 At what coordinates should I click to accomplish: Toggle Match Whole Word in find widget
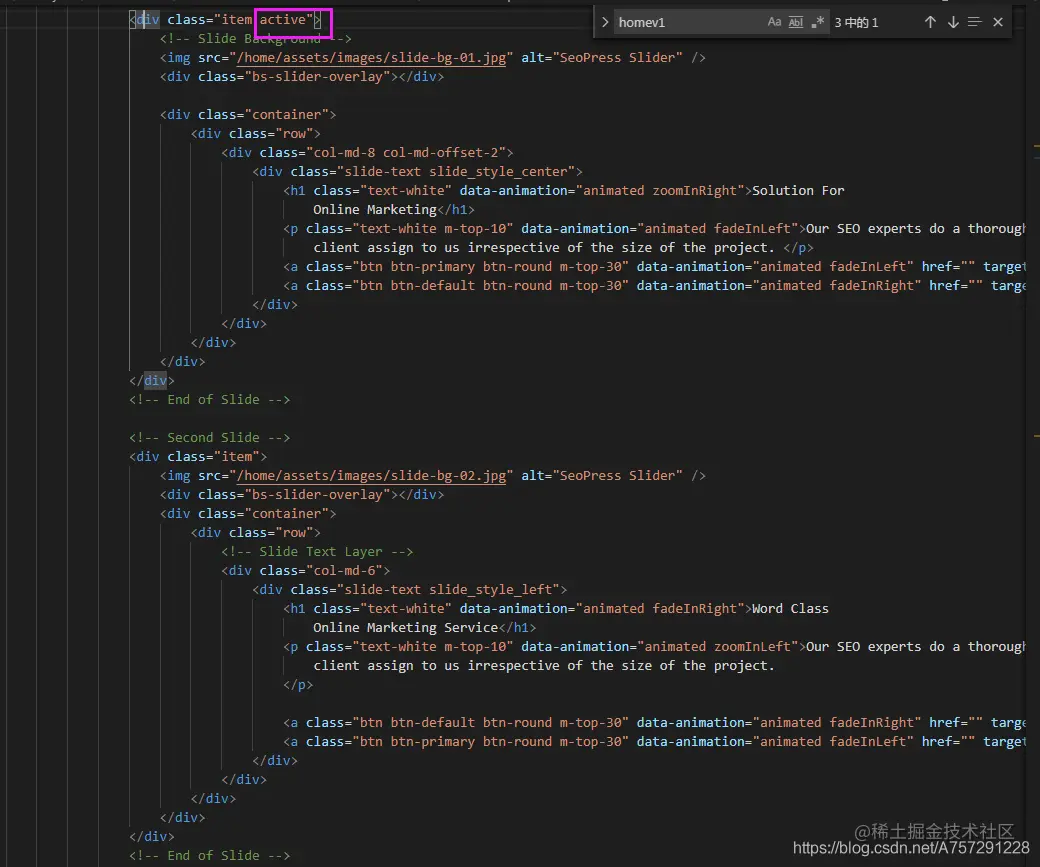[x=796, y=22]
